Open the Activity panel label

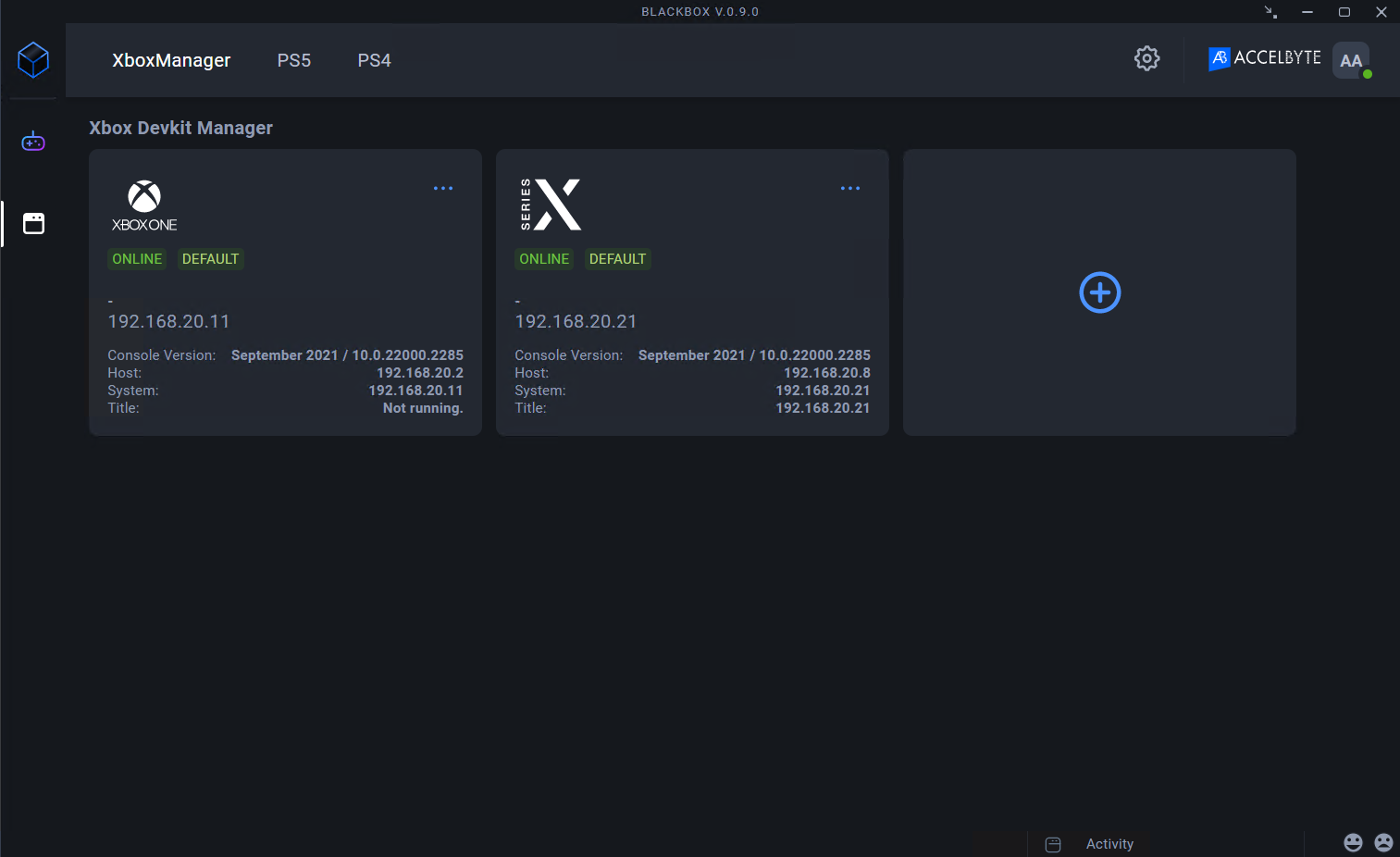tap(1109, 844)
